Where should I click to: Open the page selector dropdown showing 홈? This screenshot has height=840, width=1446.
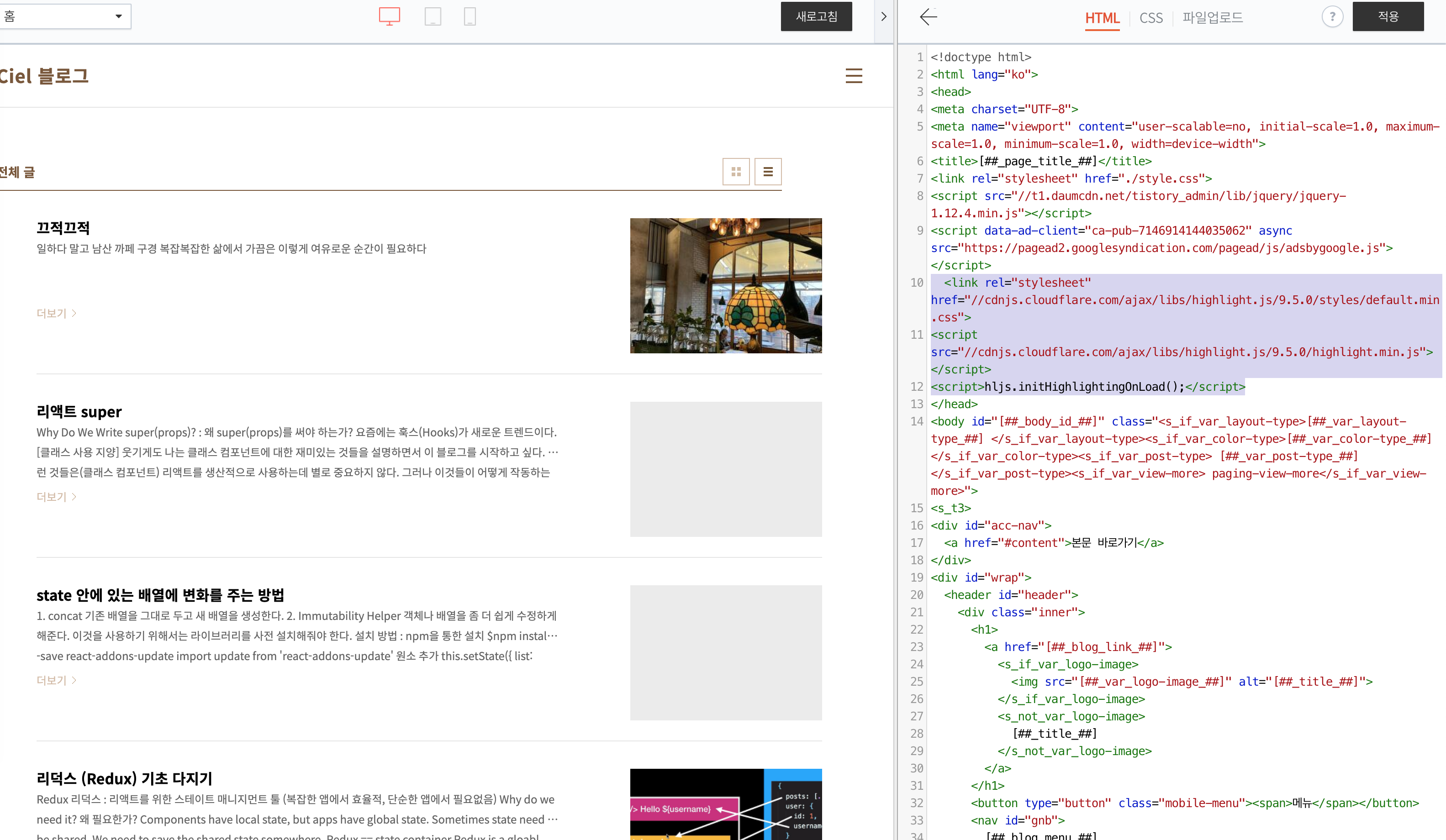point(64,16)
